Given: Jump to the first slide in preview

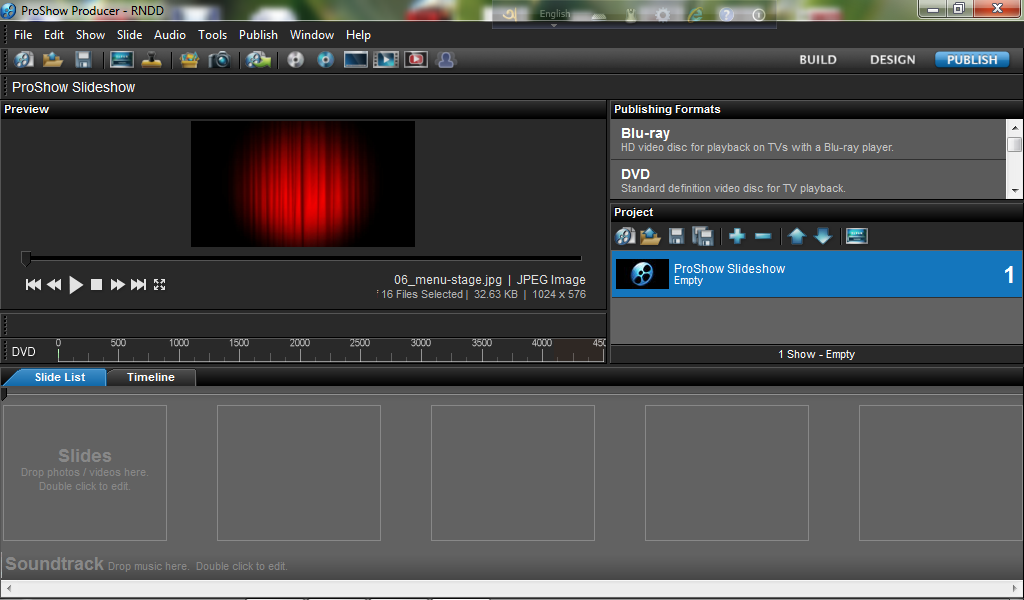Looking at the screenshot, I should pyautogui.click(x=33, y=285).
